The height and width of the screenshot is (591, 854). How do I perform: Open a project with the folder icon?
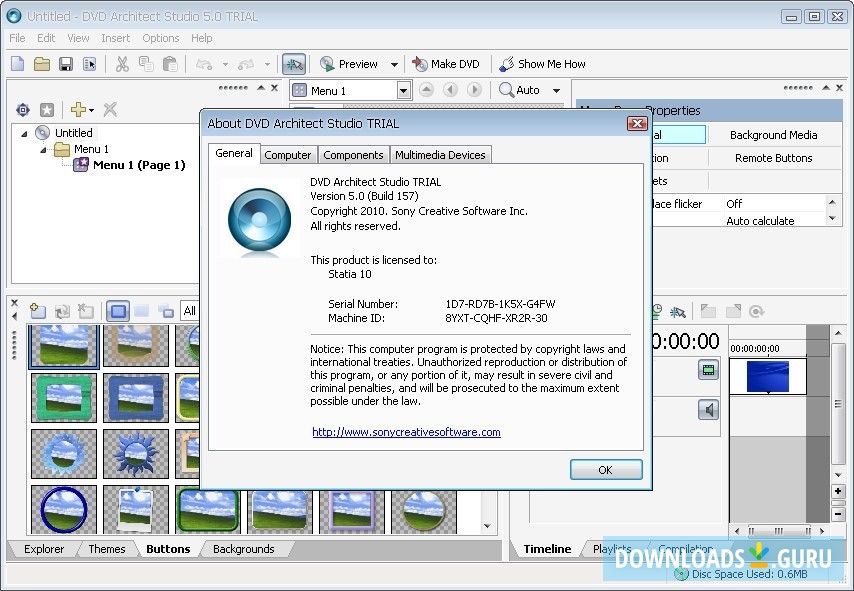40,63
